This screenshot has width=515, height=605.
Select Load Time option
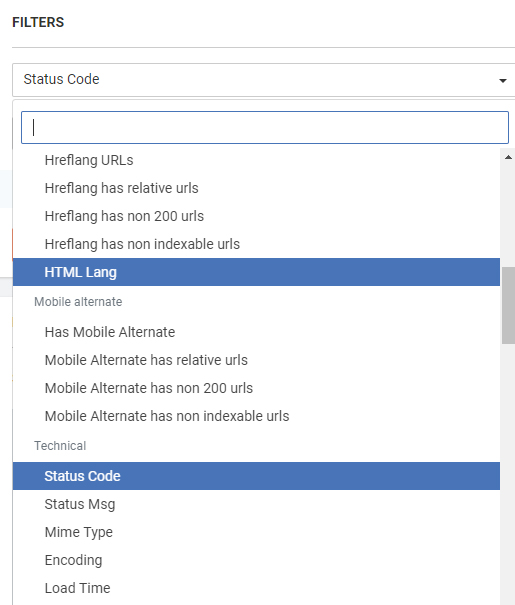[x=256, y=588]
